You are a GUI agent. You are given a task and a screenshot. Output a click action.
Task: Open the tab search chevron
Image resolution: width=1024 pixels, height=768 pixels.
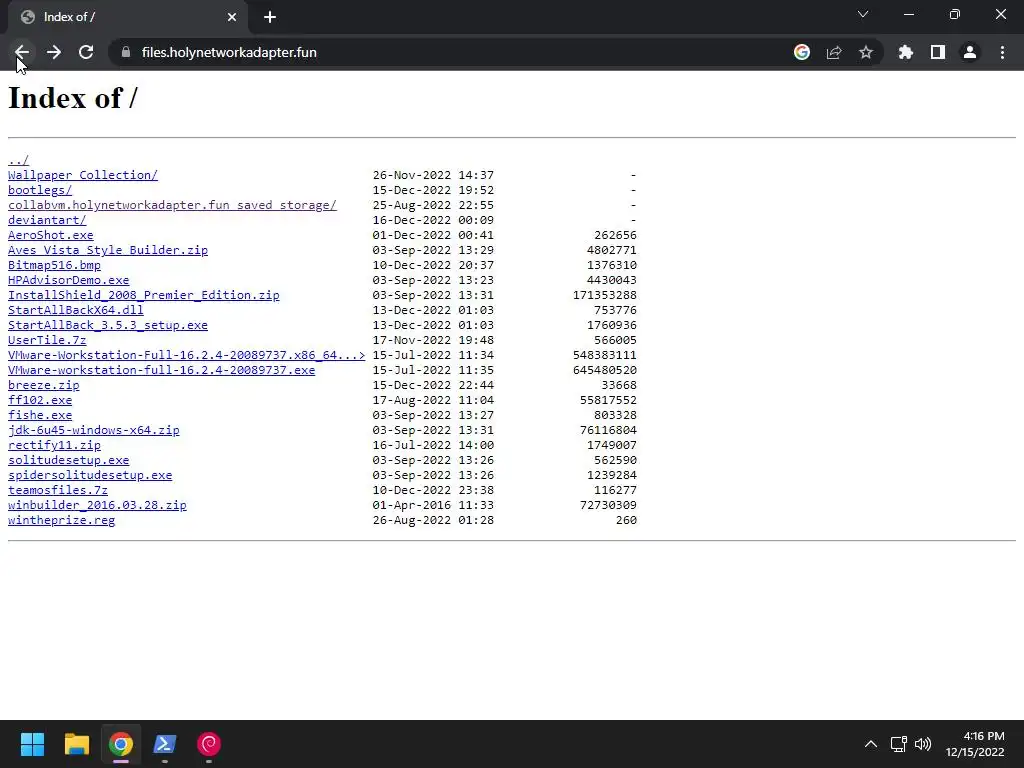[863, 14]
